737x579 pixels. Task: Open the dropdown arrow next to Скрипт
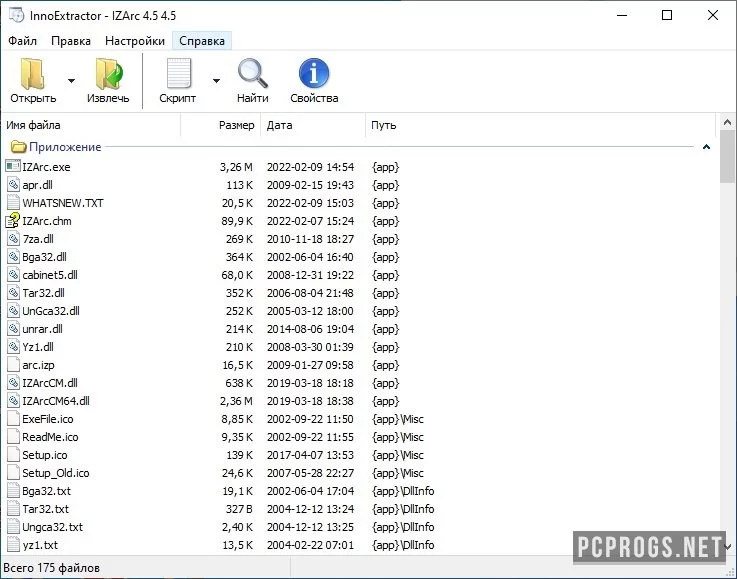coord(216,81)
